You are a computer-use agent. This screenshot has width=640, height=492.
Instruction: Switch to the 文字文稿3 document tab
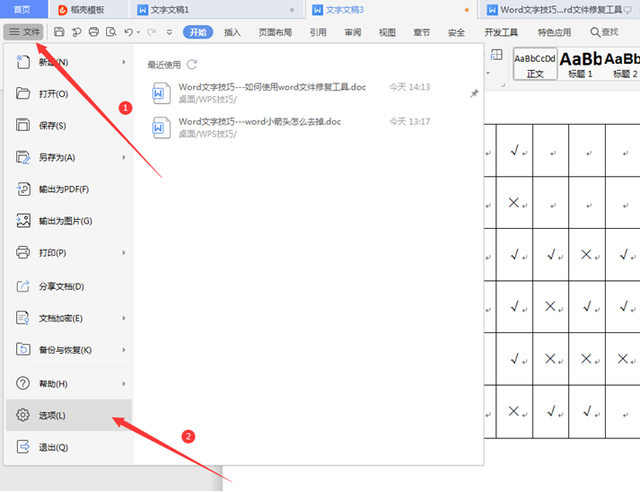coord(391,9)
